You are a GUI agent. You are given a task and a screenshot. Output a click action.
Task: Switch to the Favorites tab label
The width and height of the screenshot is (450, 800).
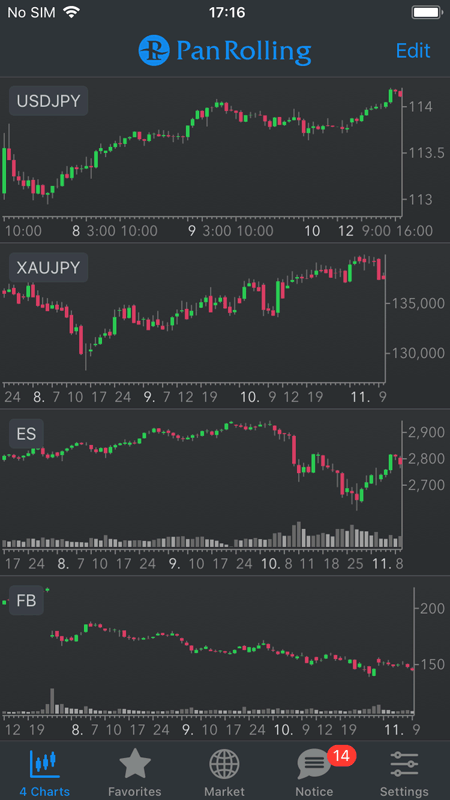[x=135, y=791]
